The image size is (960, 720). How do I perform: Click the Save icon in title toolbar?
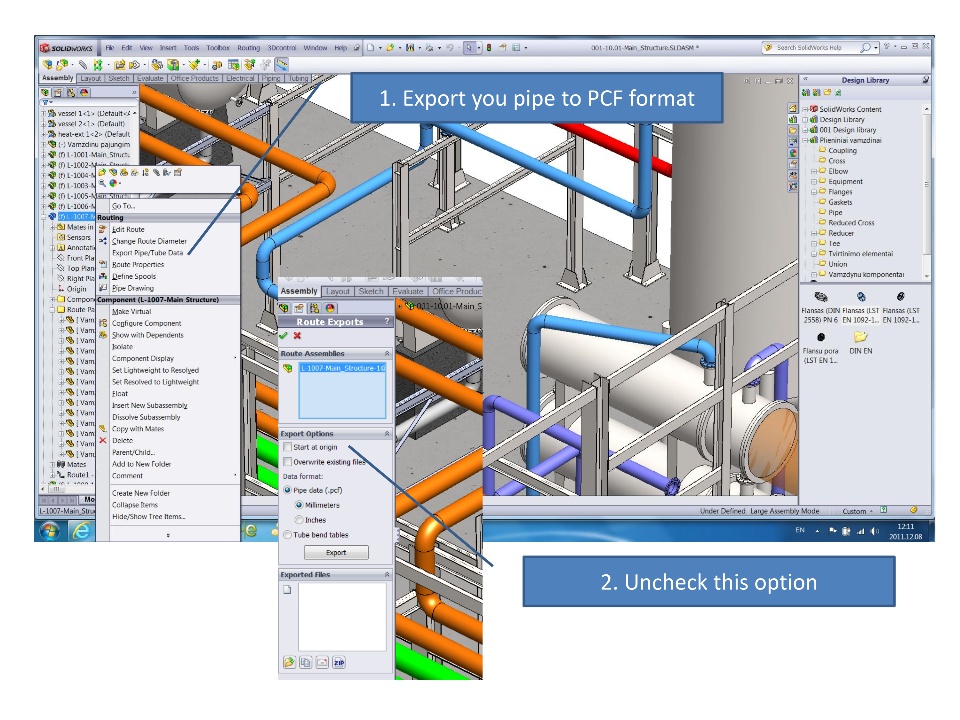[410, 48]
